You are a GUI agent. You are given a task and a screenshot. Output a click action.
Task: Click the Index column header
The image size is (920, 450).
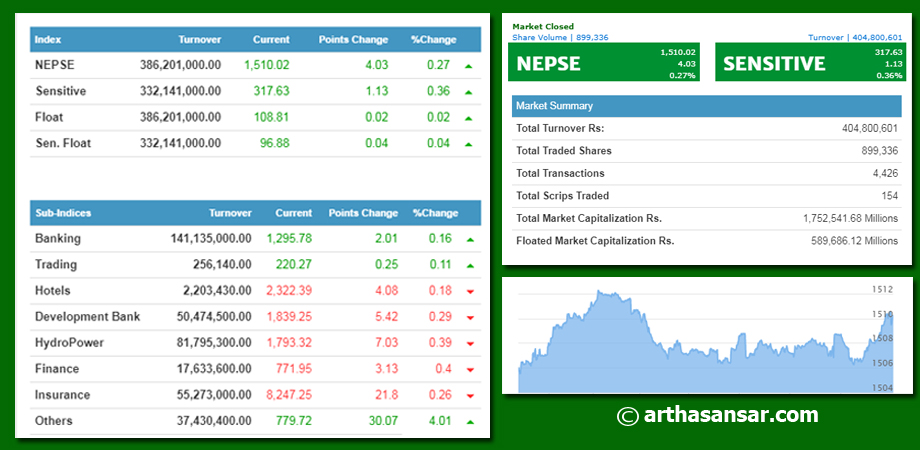[x=48, y=40]
